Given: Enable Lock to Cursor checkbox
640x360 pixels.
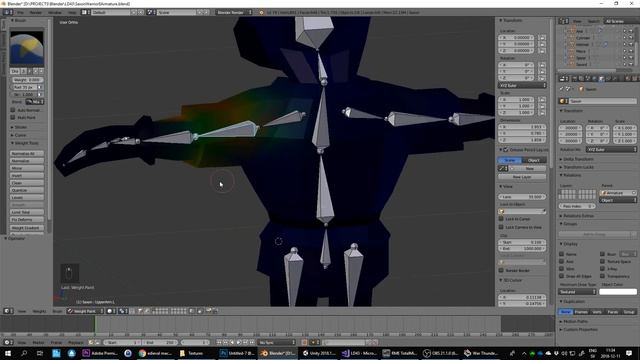Looking at the screenshot, I should [x=501, y=219].
